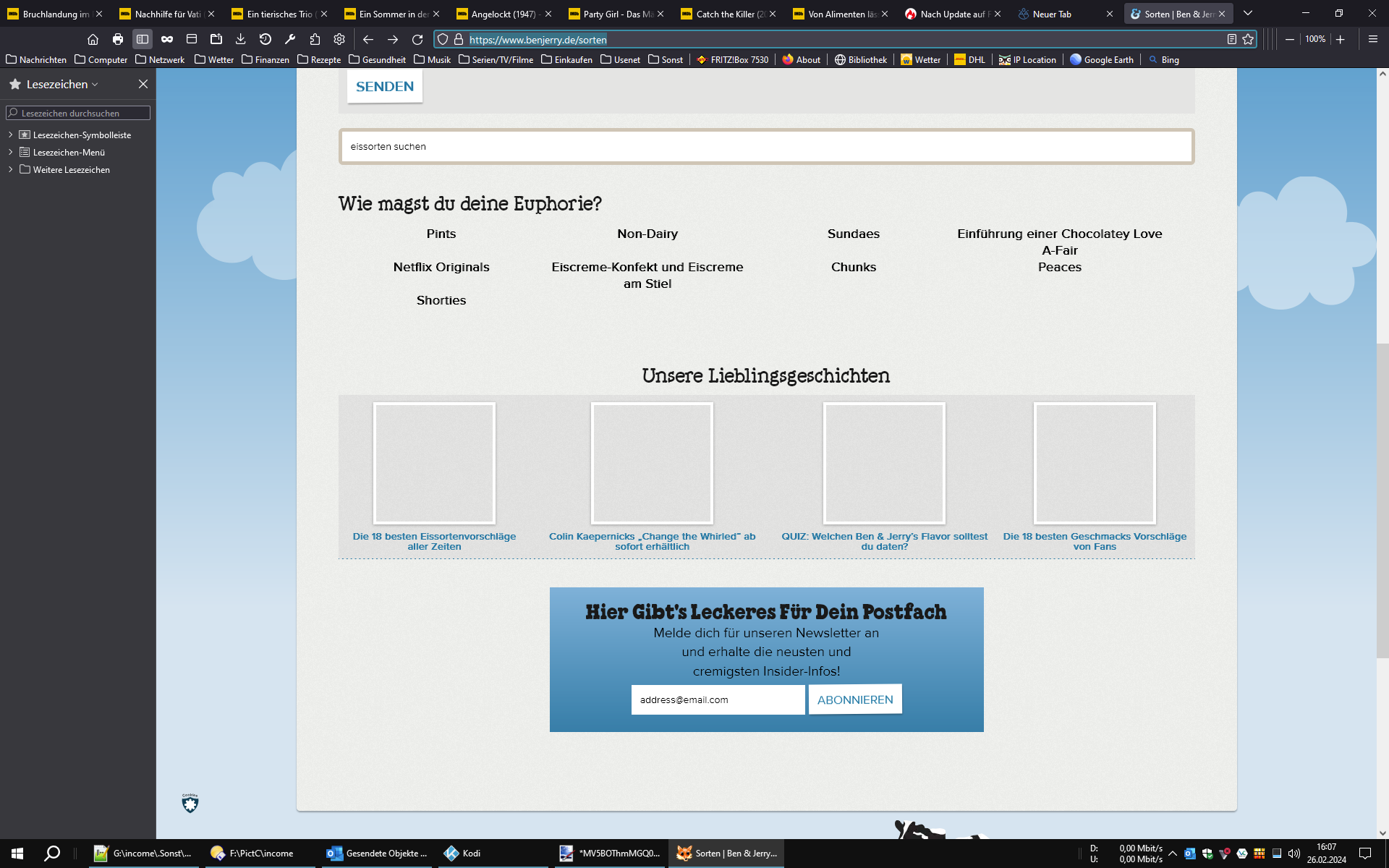Click the page vertical scrollbar thumb
Viewport: 1389px width, 868px height.
[x=1382, y=499]
